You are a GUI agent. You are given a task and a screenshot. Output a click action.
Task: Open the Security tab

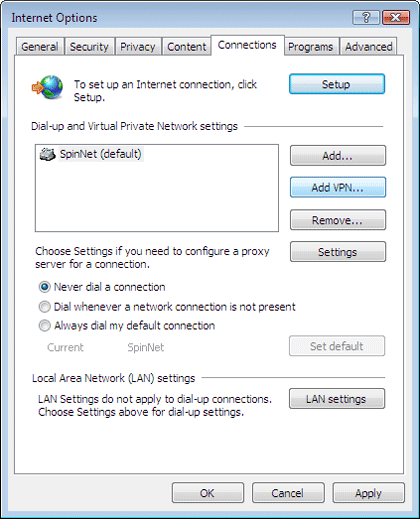point(89,47)
